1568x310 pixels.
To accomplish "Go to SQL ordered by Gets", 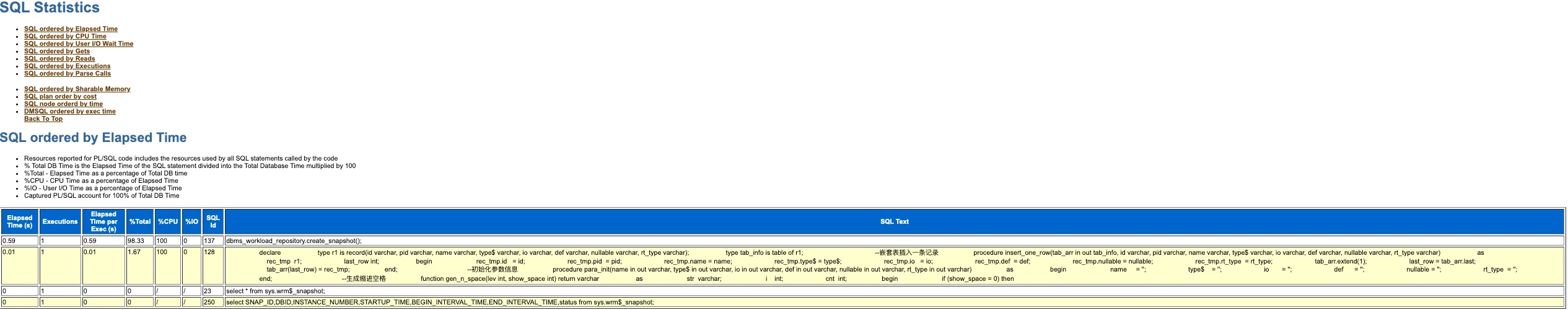I will pos(57,51).
